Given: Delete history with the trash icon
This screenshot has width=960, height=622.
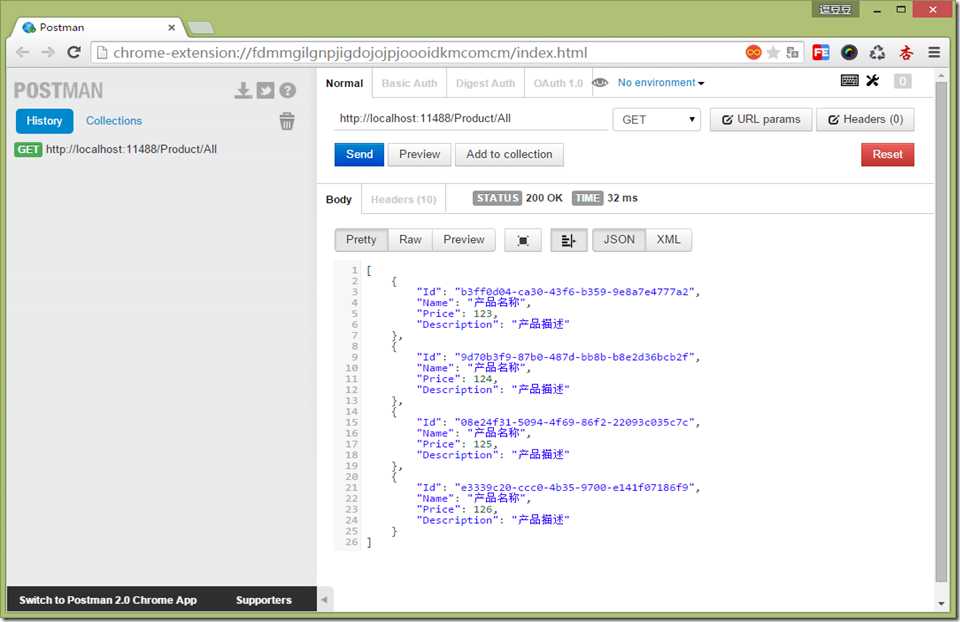Looking at the screenshot, I should 287,121.
